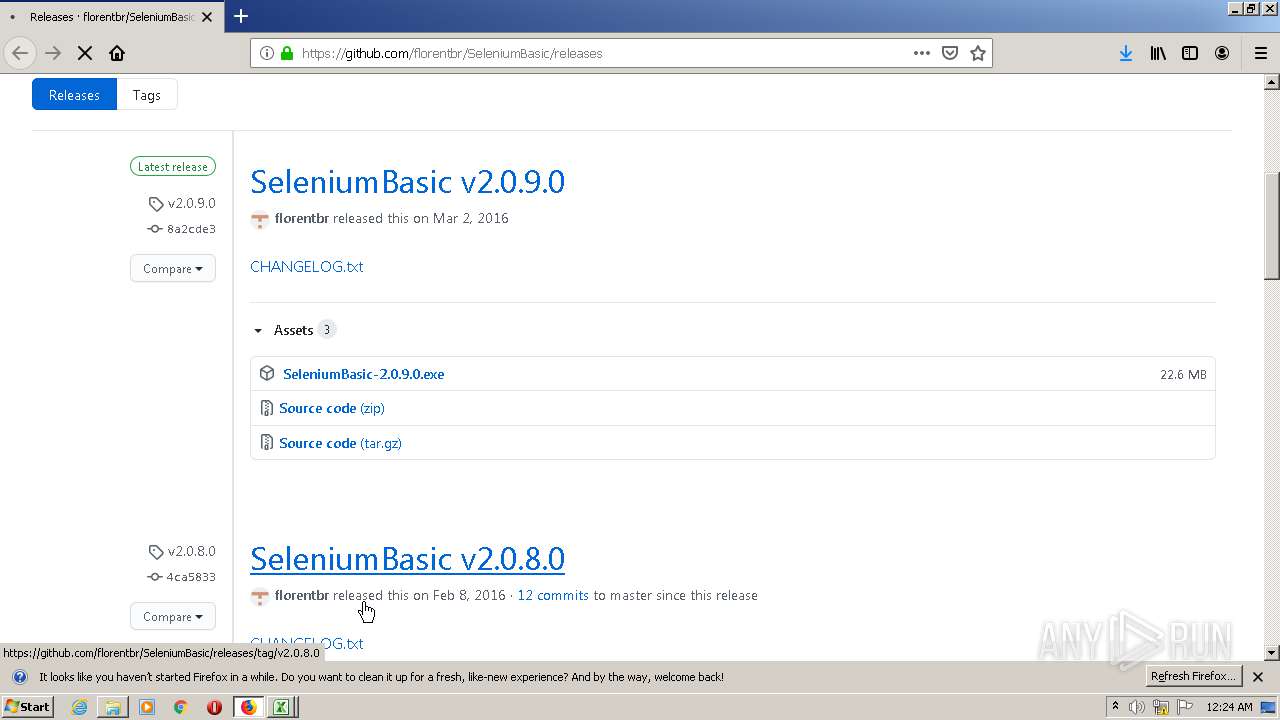Show the downloads panel
This screenshot has width=1280, height=720.
pos(1126,53)
